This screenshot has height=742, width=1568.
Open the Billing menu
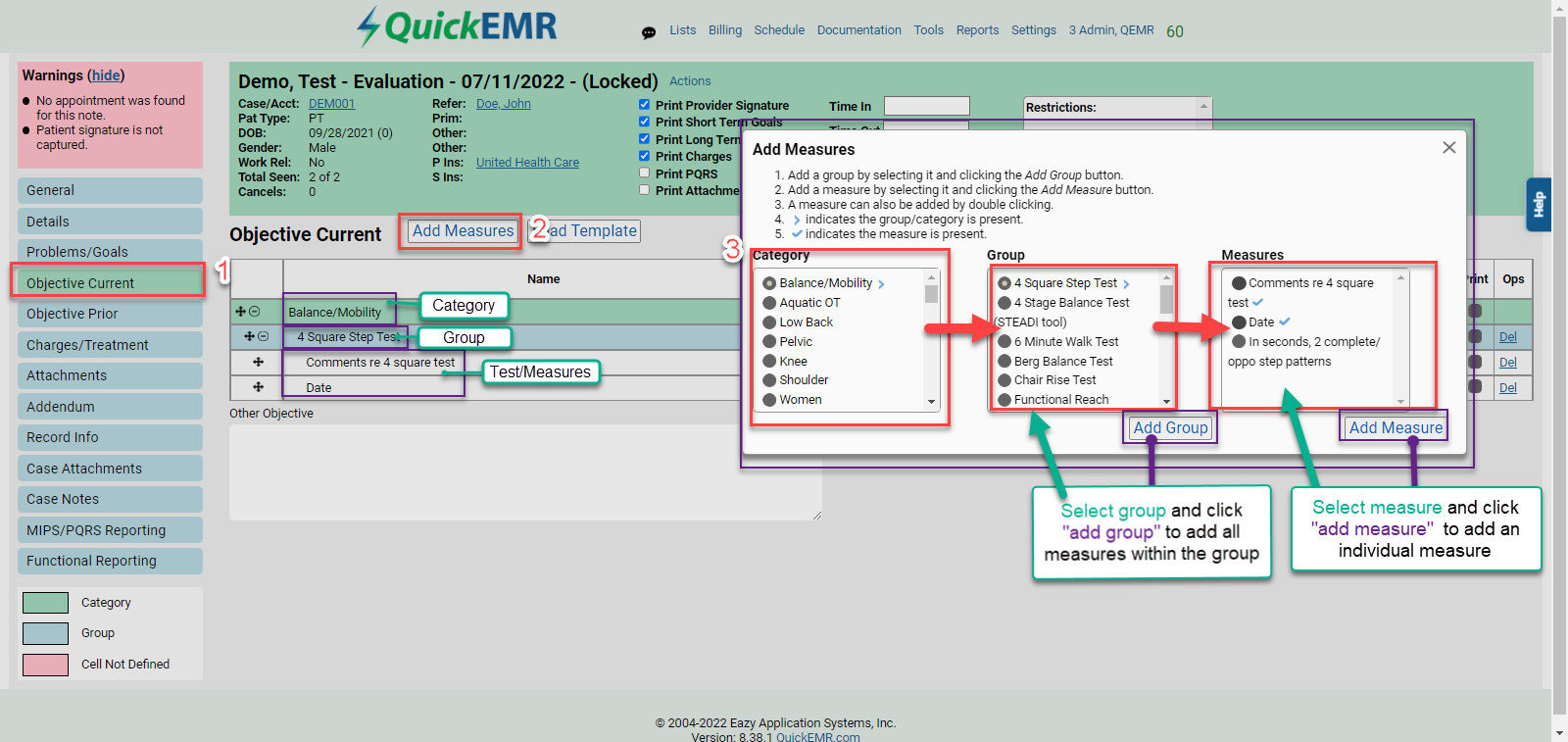[x=725, y=30]
